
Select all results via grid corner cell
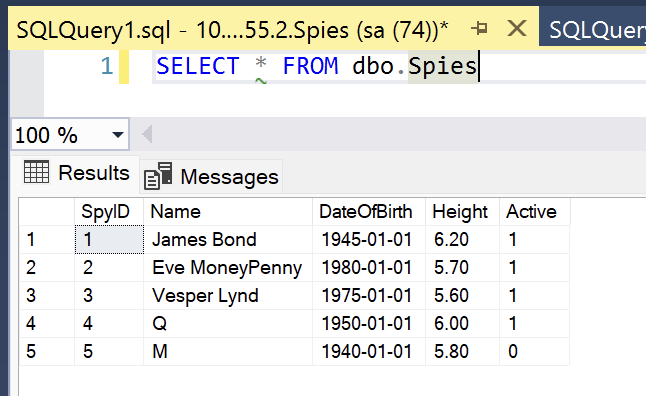[47, 212]
